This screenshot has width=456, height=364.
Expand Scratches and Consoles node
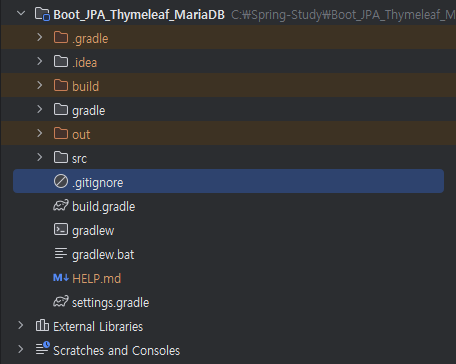point(21,349)
